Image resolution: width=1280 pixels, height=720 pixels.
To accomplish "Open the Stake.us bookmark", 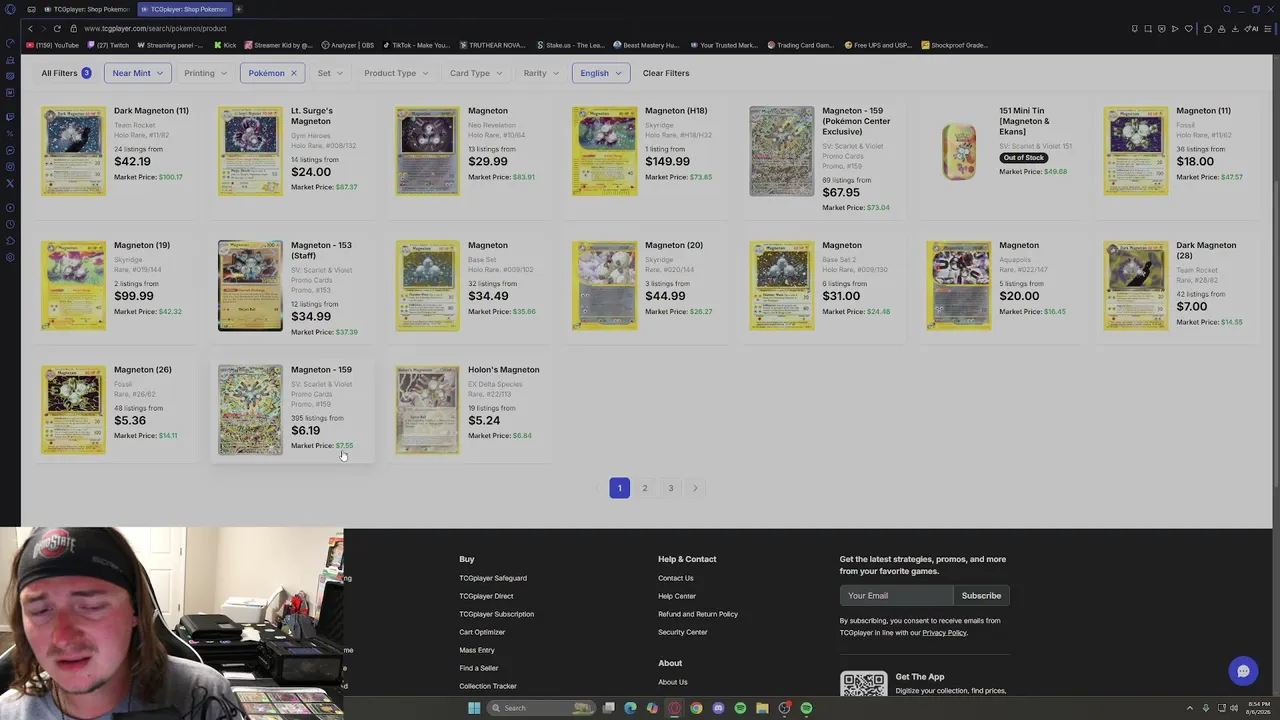I will point(570,45).
